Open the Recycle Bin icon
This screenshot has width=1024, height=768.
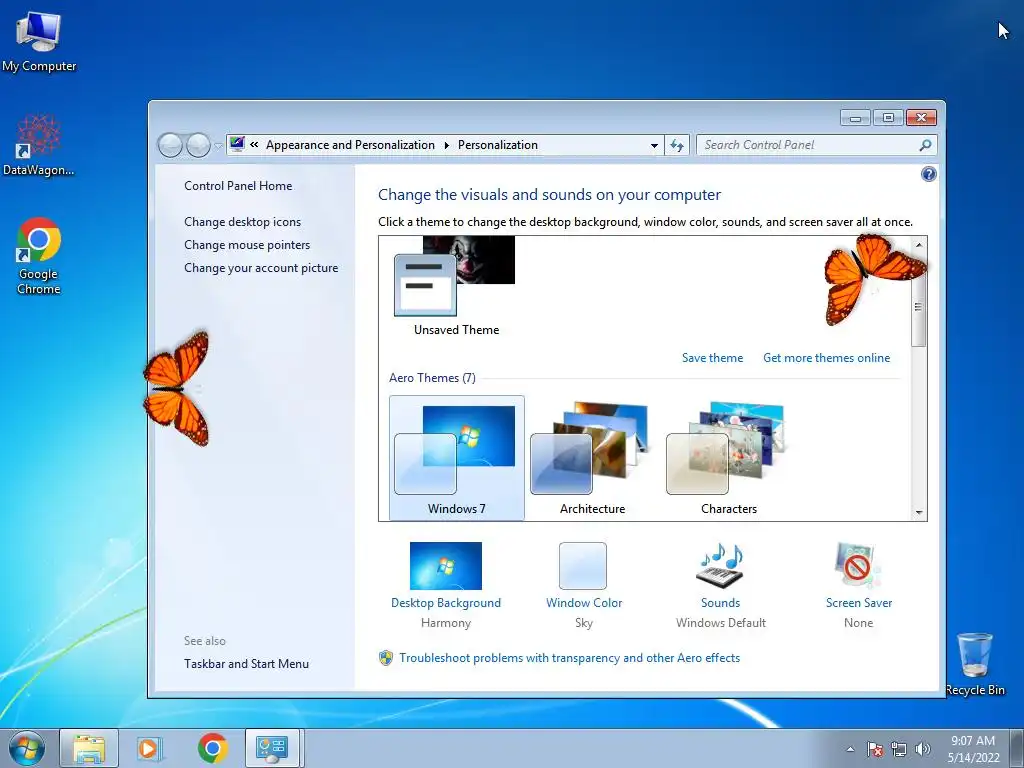[974, 664]
